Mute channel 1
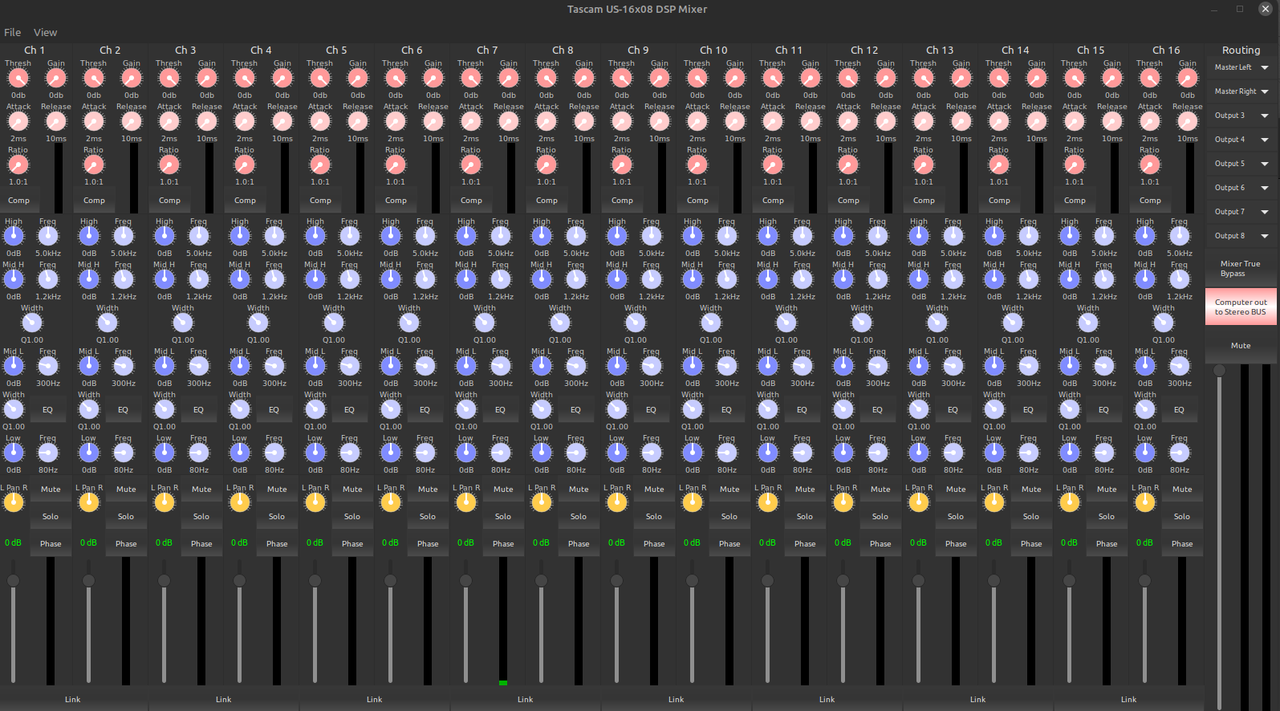The height and width of the screenshot is (711, 1280). point(50,489)
